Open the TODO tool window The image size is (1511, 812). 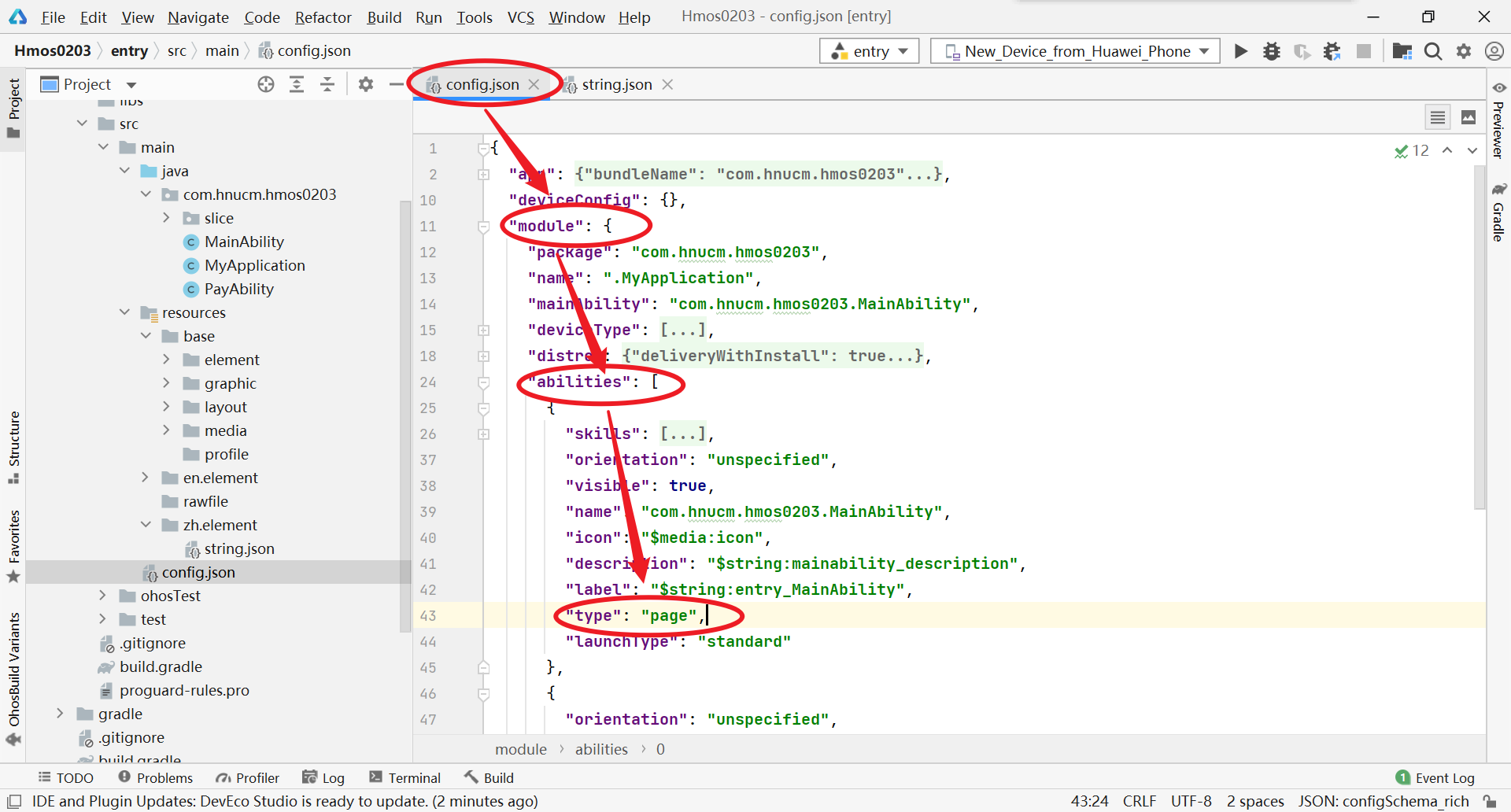(66, 777)
